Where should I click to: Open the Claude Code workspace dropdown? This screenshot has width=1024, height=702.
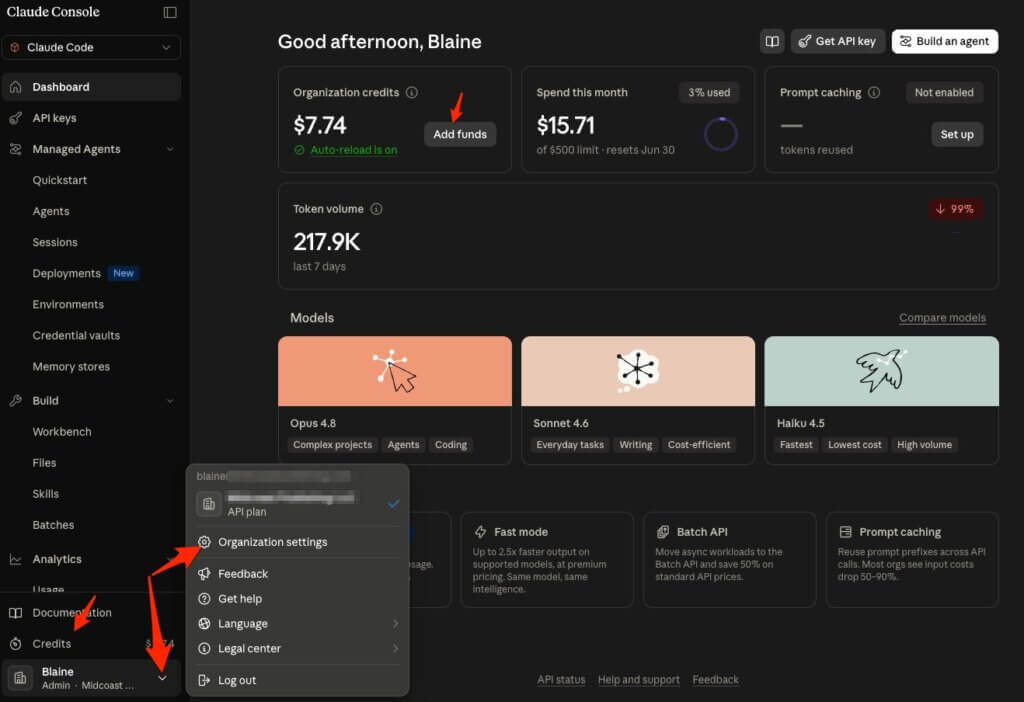91,48
